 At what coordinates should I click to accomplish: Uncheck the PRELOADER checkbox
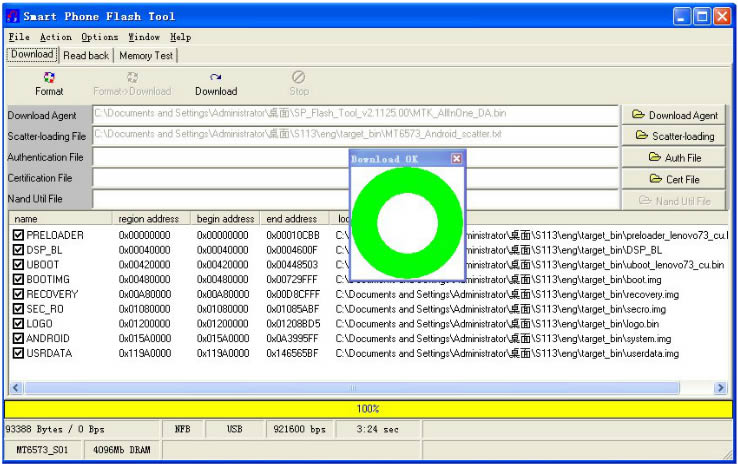[18, 235]
